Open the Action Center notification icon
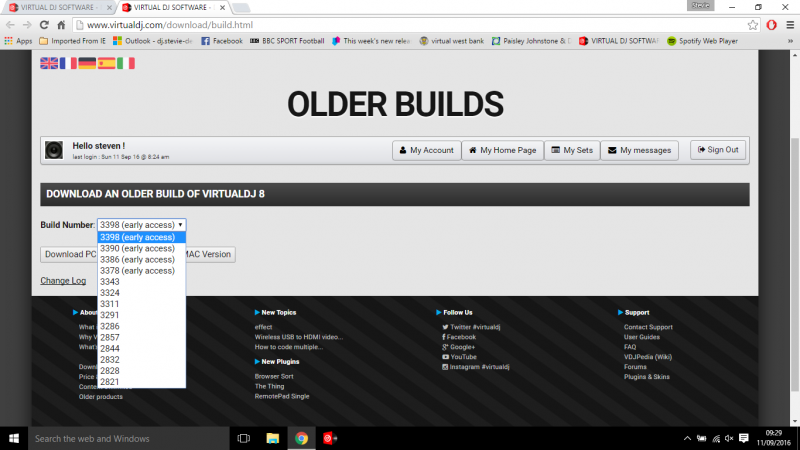The width and height of the screenshot is (800, 450). 744,438
